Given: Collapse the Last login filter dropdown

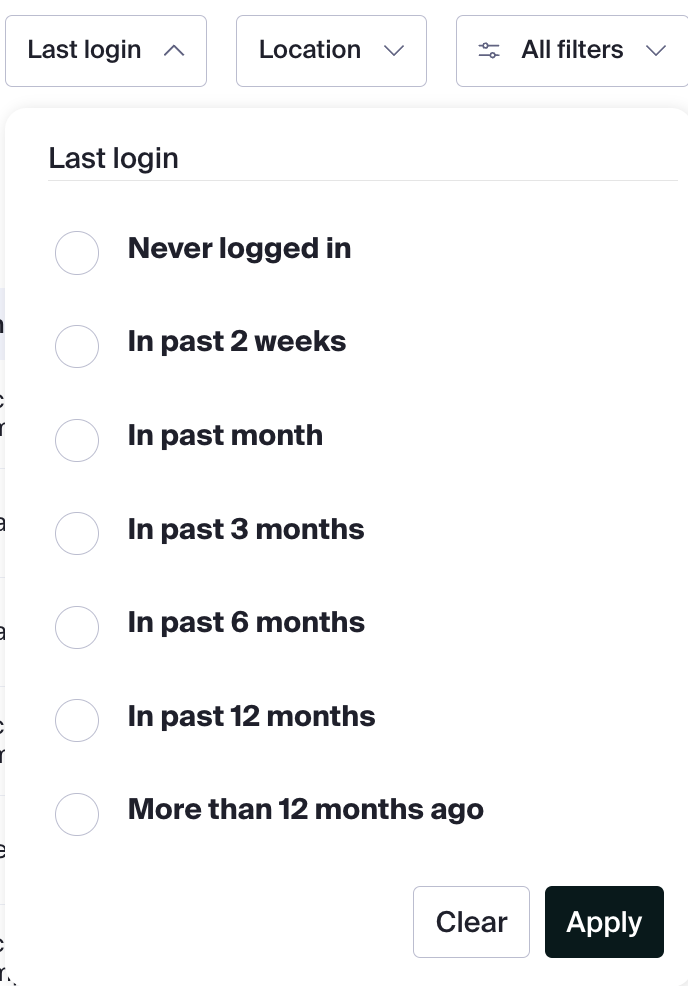Looking at the screenshot, I should [105, 50].
